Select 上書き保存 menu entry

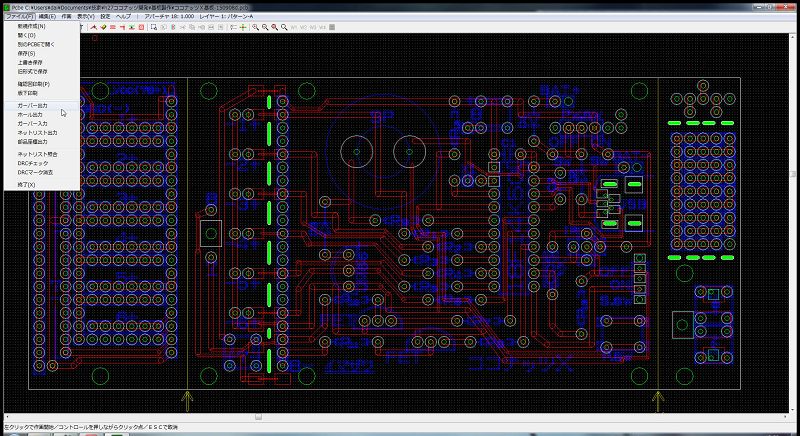(30, 62)
